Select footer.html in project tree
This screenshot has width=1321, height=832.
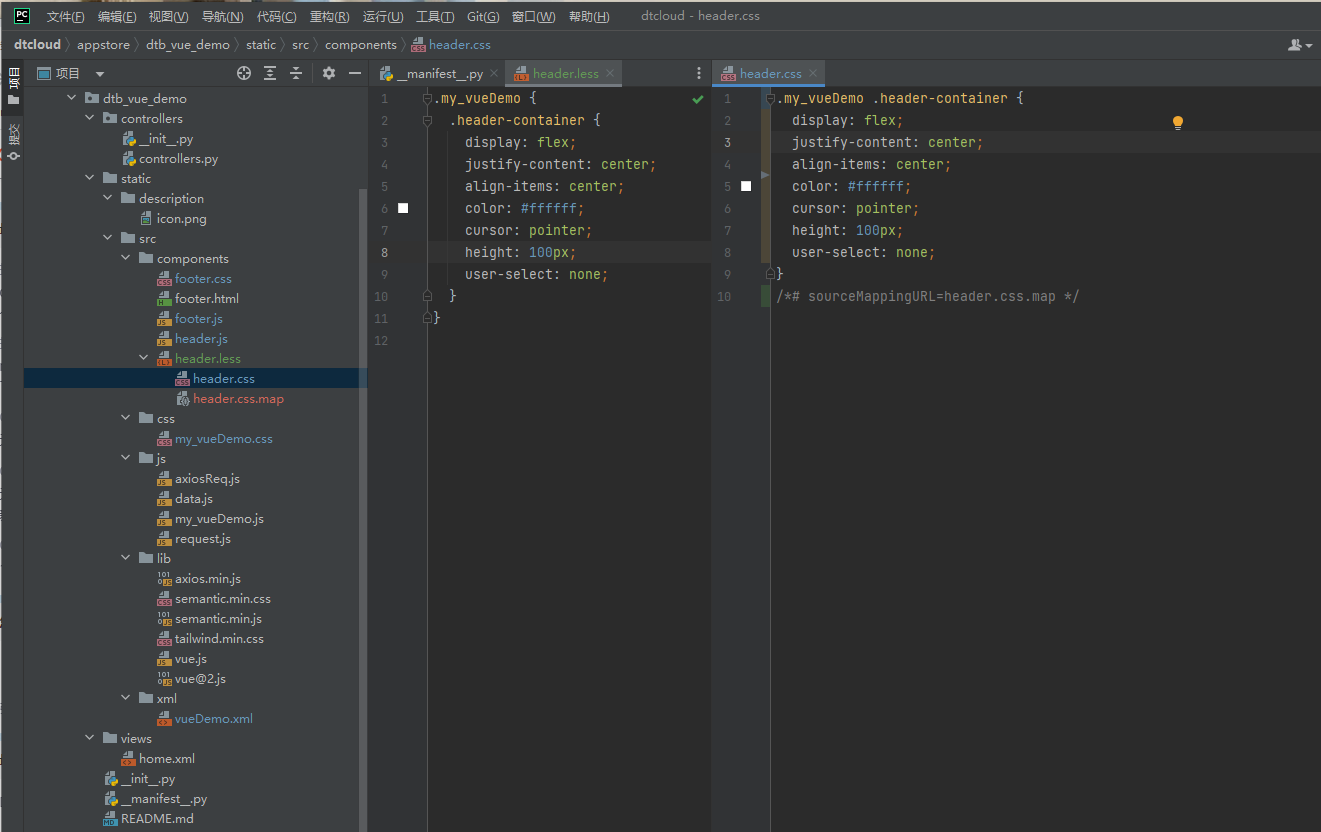tap(206, 298)
